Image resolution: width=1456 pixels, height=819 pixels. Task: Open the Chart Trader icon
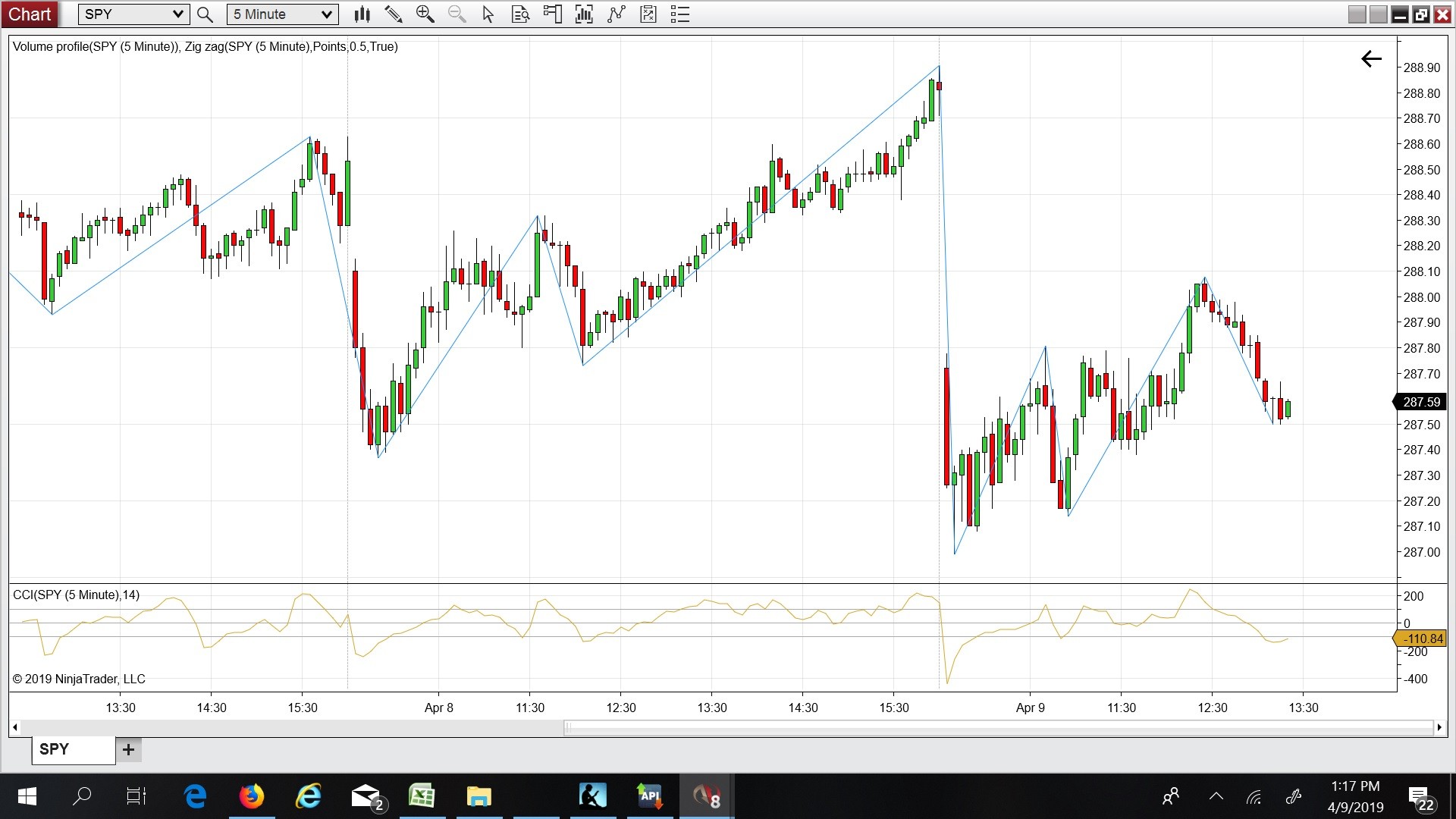[x=552, y=14]
